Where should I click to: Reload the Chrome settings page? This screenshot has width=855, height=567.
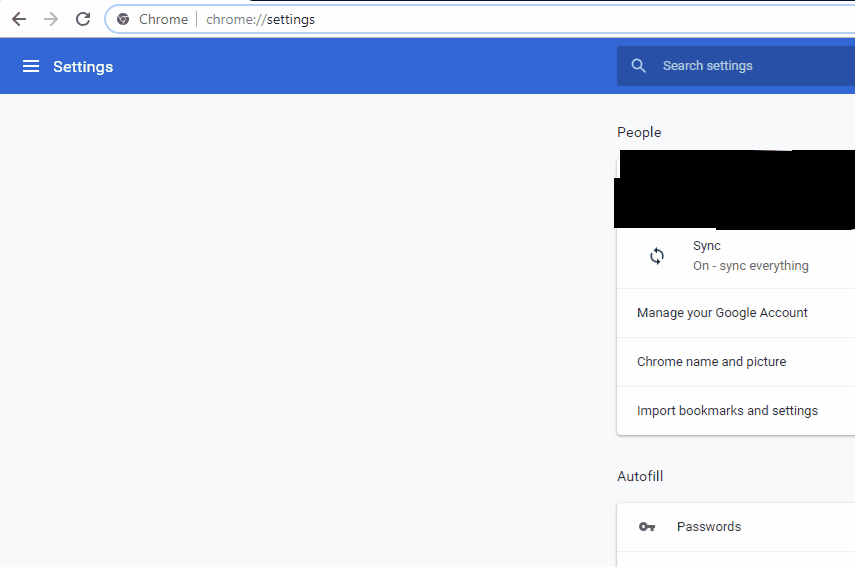(83, 20)
